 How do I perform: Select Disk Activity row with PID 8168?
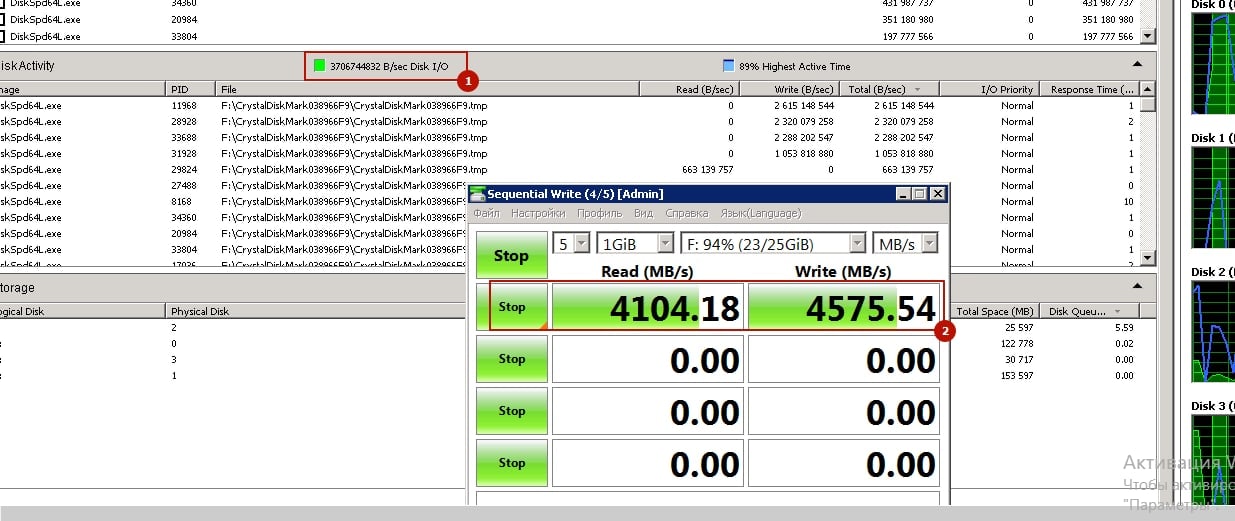(x=235, y=201)
